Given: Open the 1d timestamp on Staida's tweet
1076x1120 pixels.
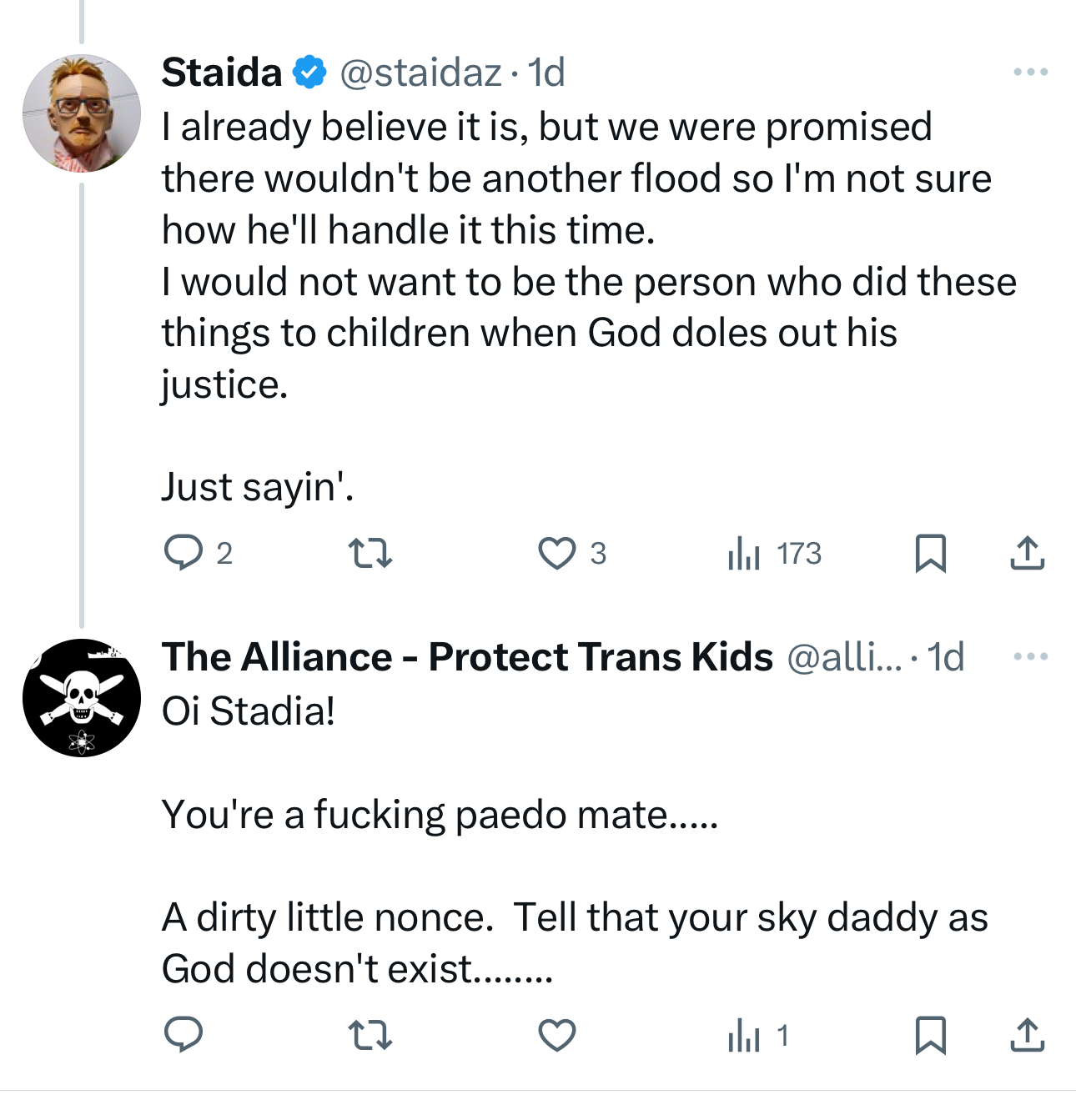Looking at the screenshot, I should (546, 73).
